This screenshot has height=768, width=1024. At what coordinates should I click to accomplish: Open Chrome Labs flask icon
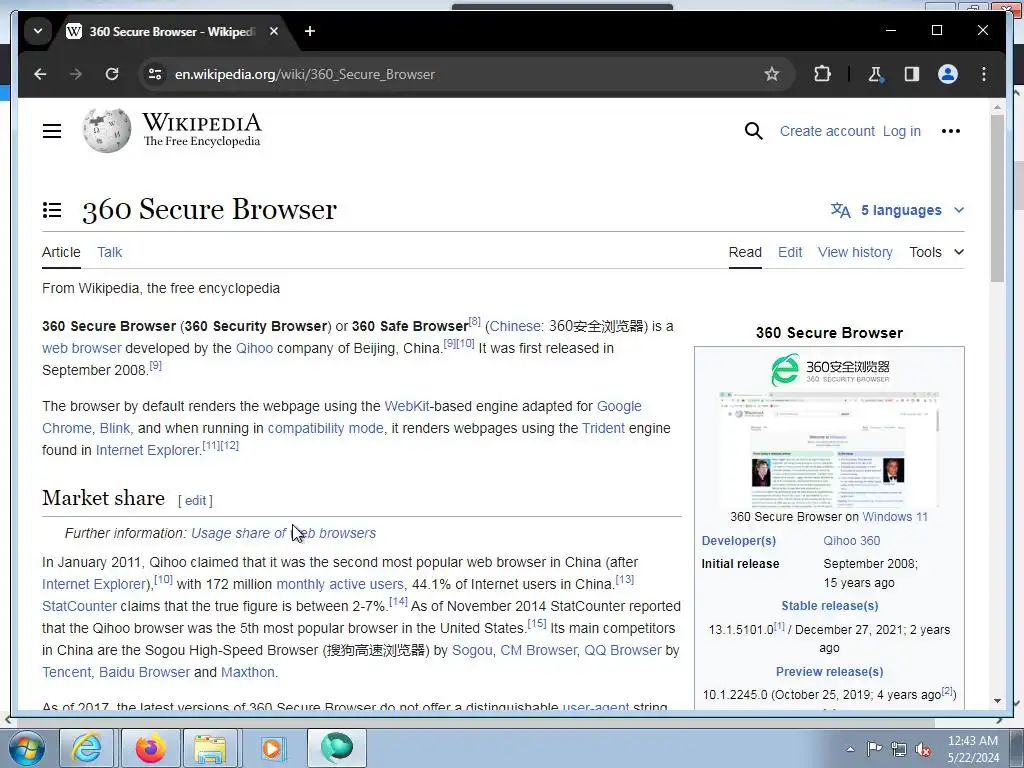[875, 74]
